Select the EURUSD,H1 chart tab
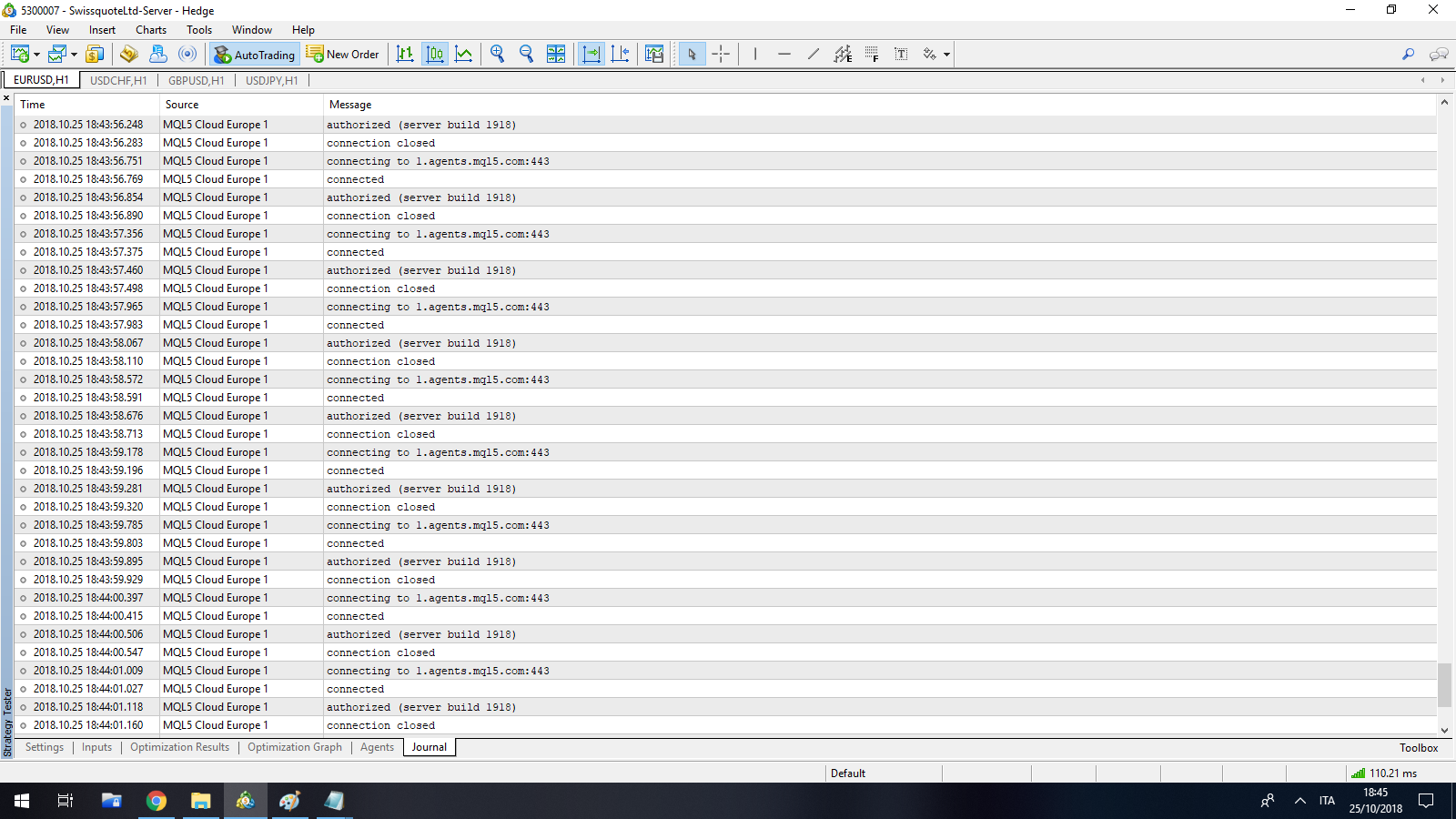 coord(41,80)
